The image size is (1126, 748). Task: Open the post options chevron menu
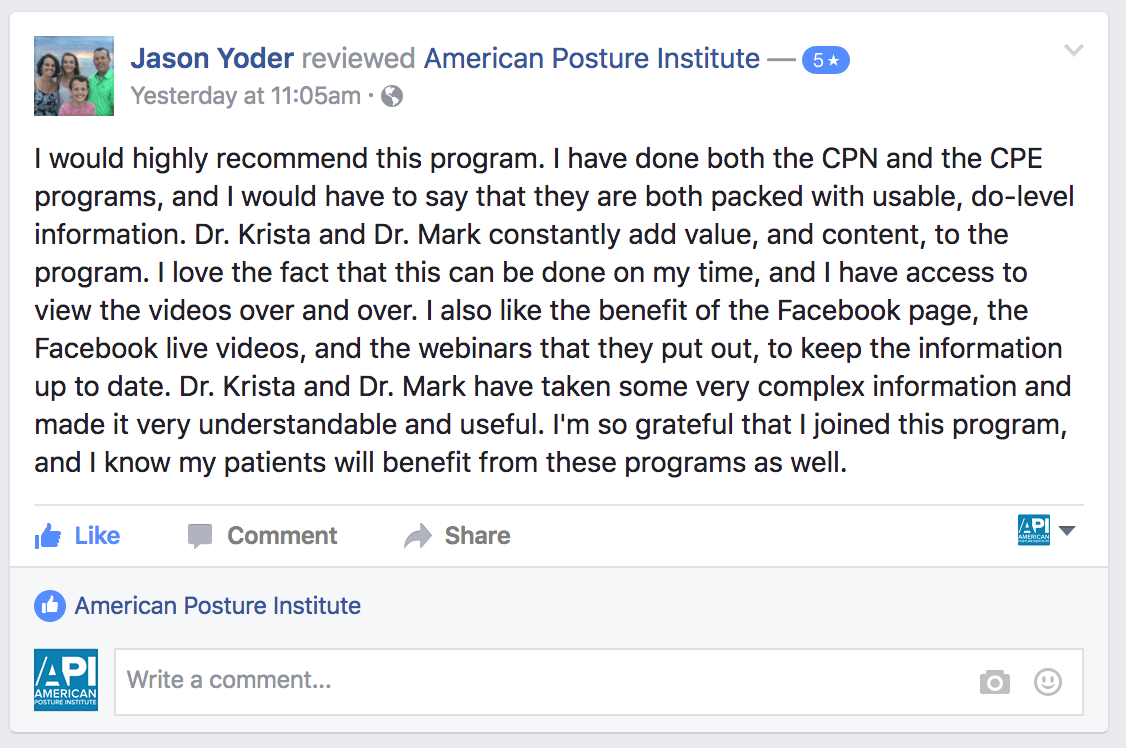pos(1073,51)
